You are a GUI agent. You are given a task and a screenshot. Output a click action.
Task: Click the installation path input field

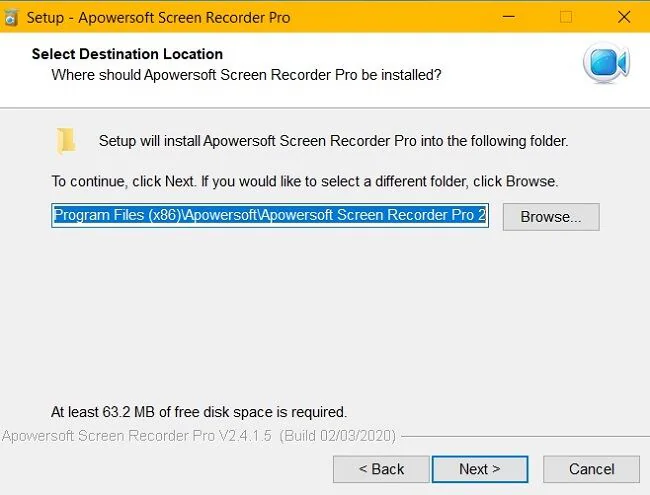tap(270, 216)
